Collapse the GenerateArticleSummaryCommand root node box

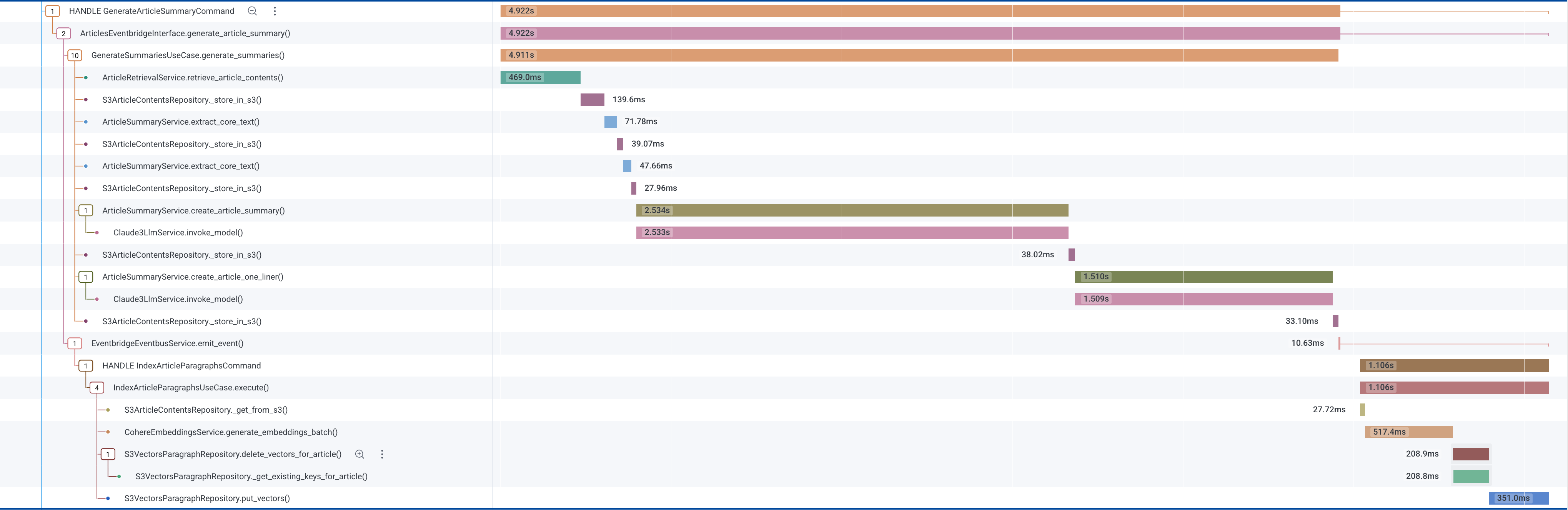click(x=52, y=11)
